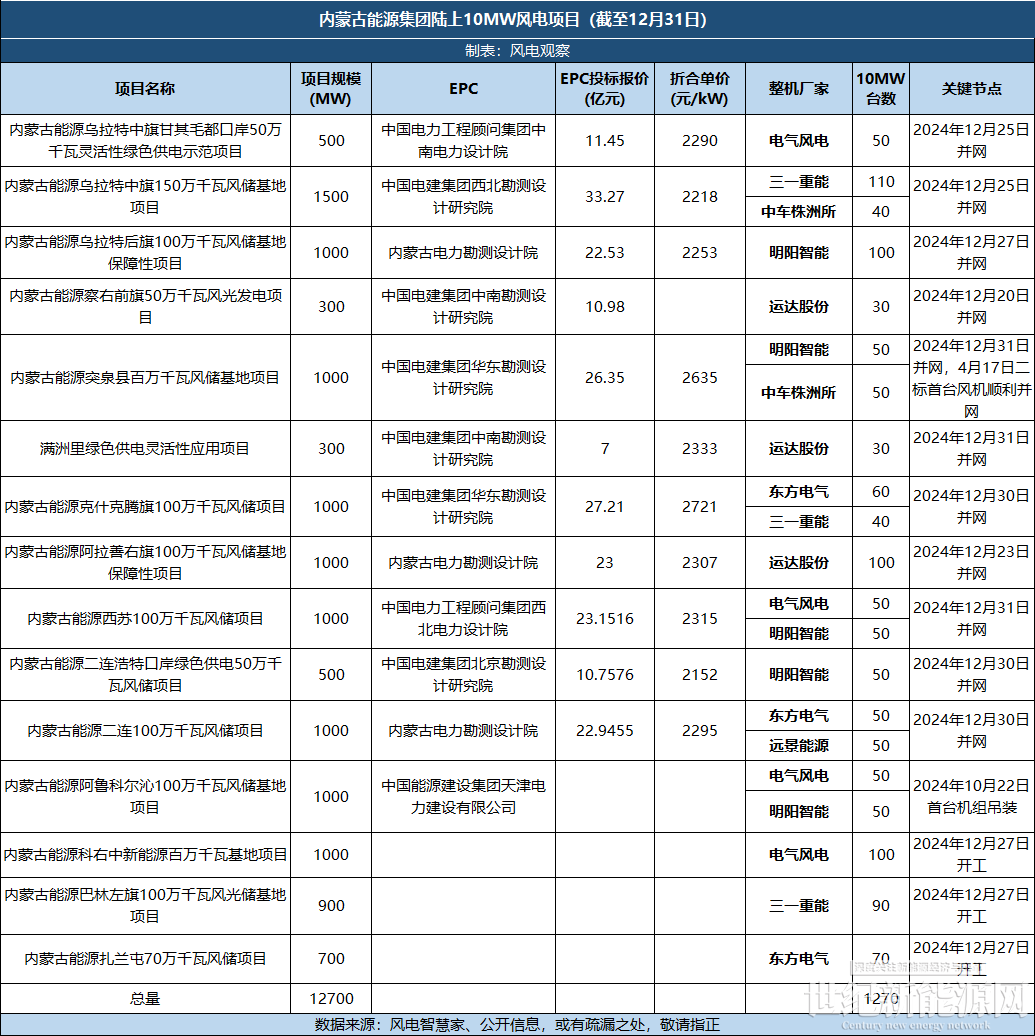Viewport: 1035px width, 1036px height.
Task: Click the bid price value 22.53
Action: 605,252
